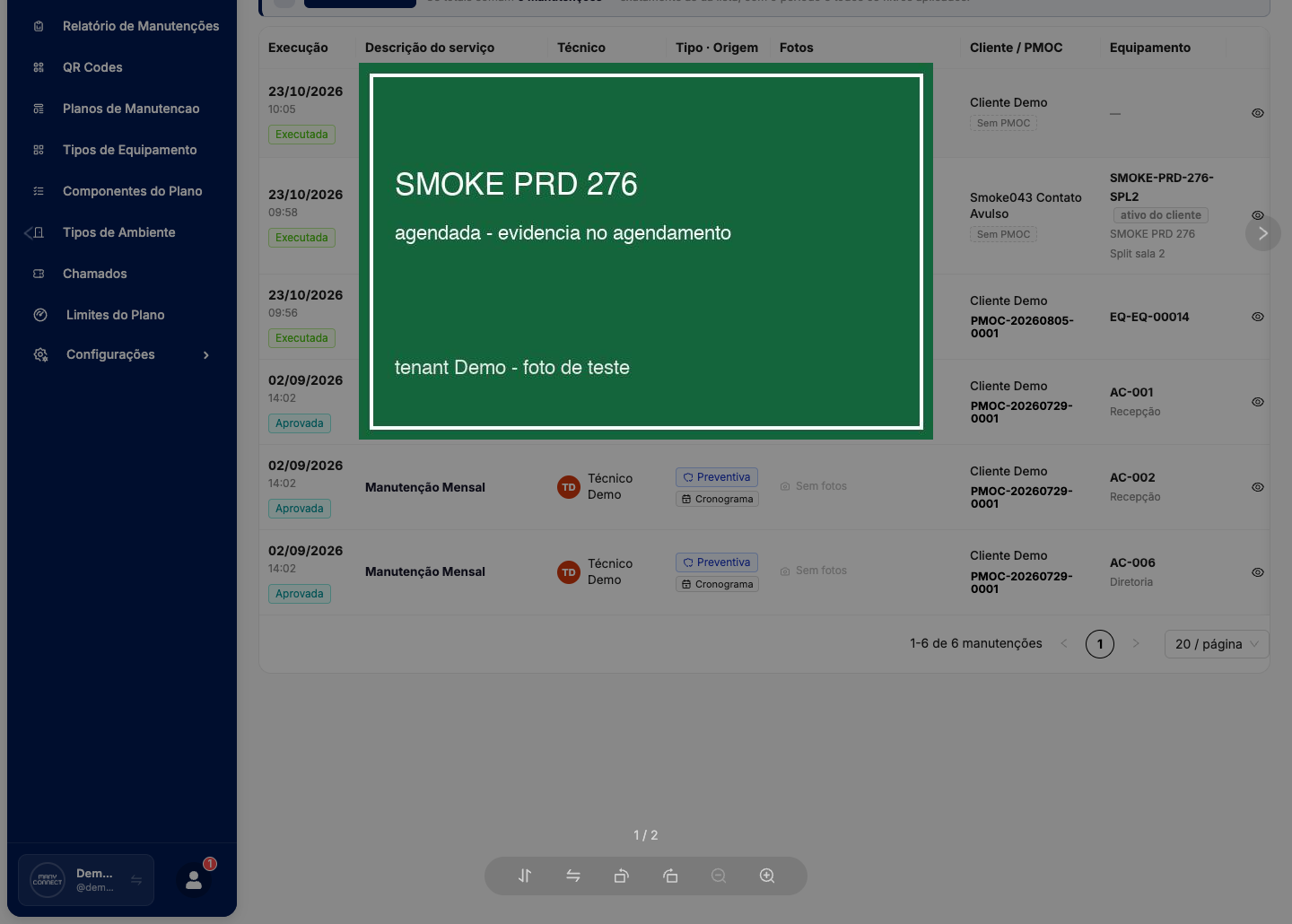Image resolution: width=1292 pixels, height=924 pixels.
Task: Open the 20 / página page size dropdown
Action: (x=1217, y=644)
